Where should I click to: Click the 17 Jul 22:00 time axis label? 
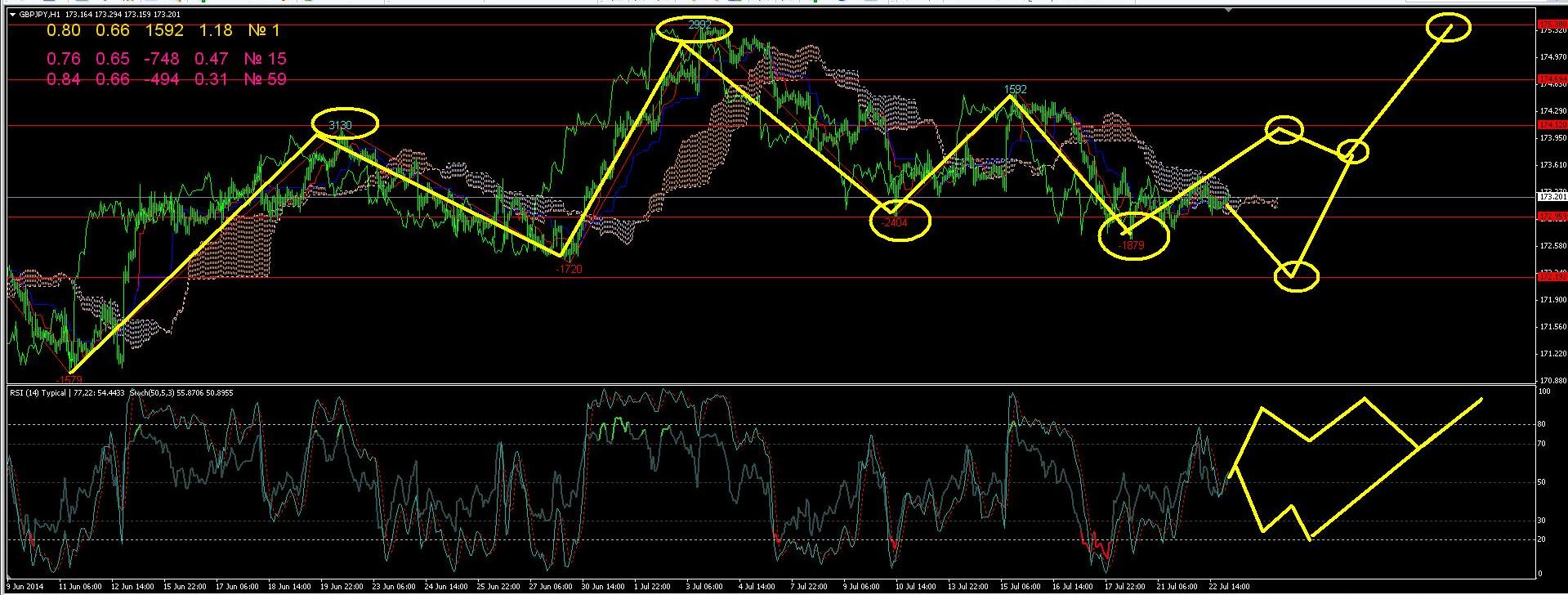(x=1124, y=586)
